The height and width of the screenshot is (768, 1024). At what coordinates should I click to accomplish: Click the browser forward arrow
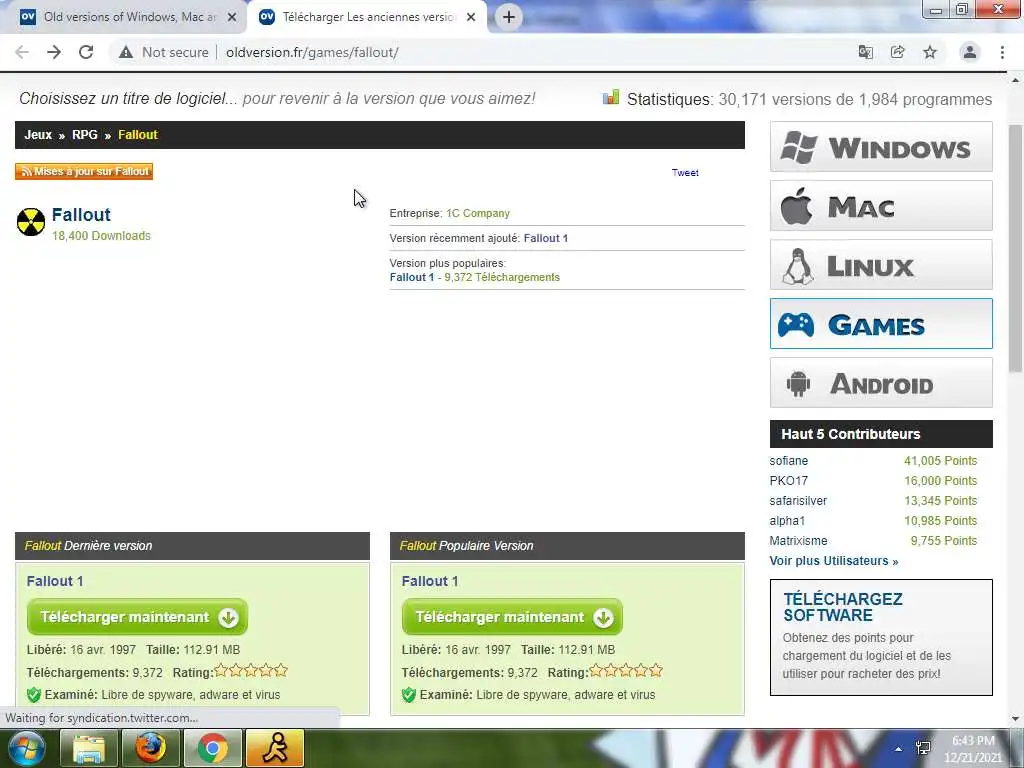54,52
